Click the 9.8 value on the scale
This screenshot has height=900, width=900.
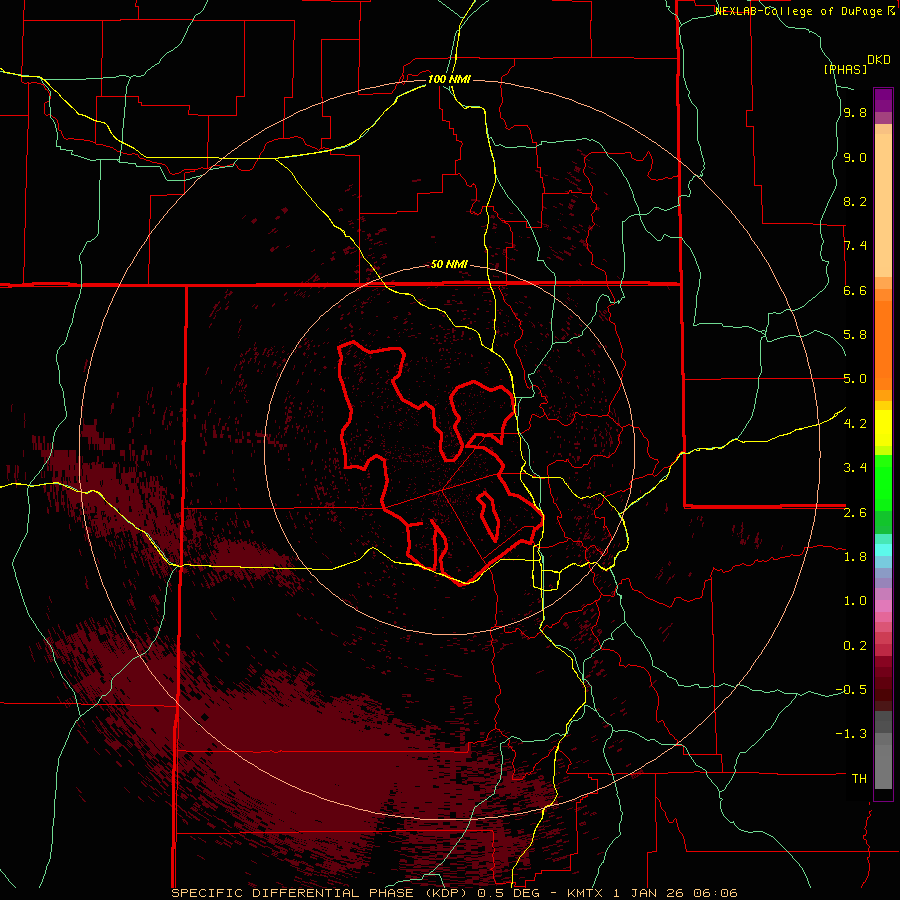(x=855, y=113)
